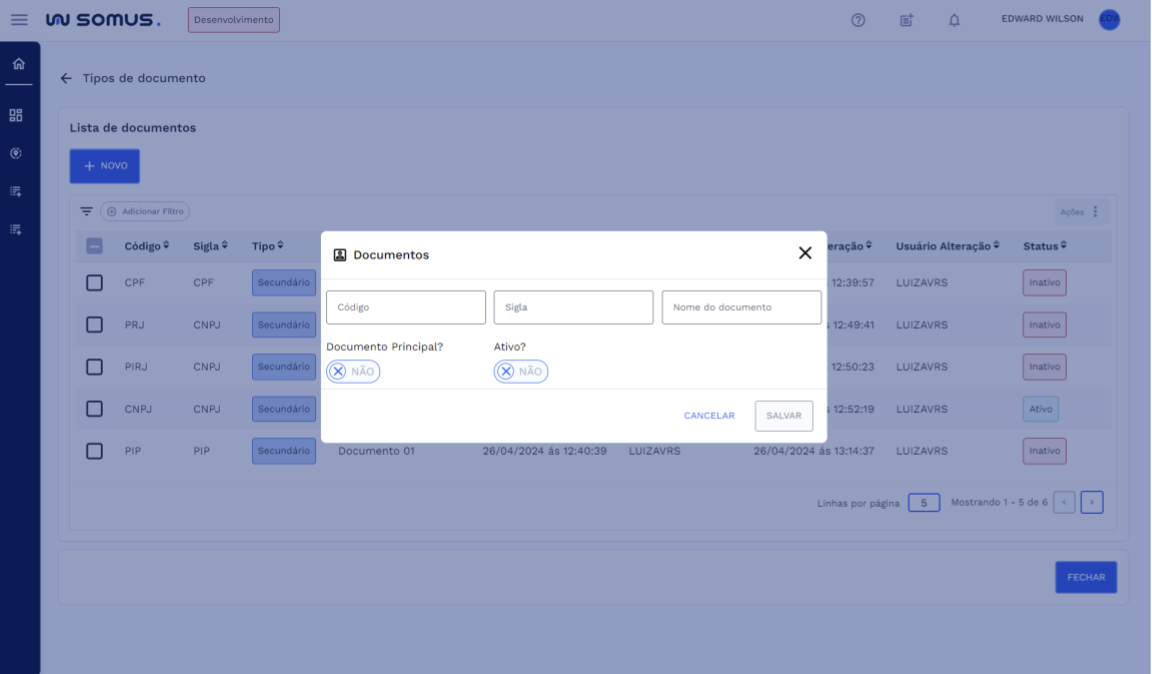Open the rows per page selector
This screenshot has height=674, width=1152.
pyautogui.click(x=924, y=503)
